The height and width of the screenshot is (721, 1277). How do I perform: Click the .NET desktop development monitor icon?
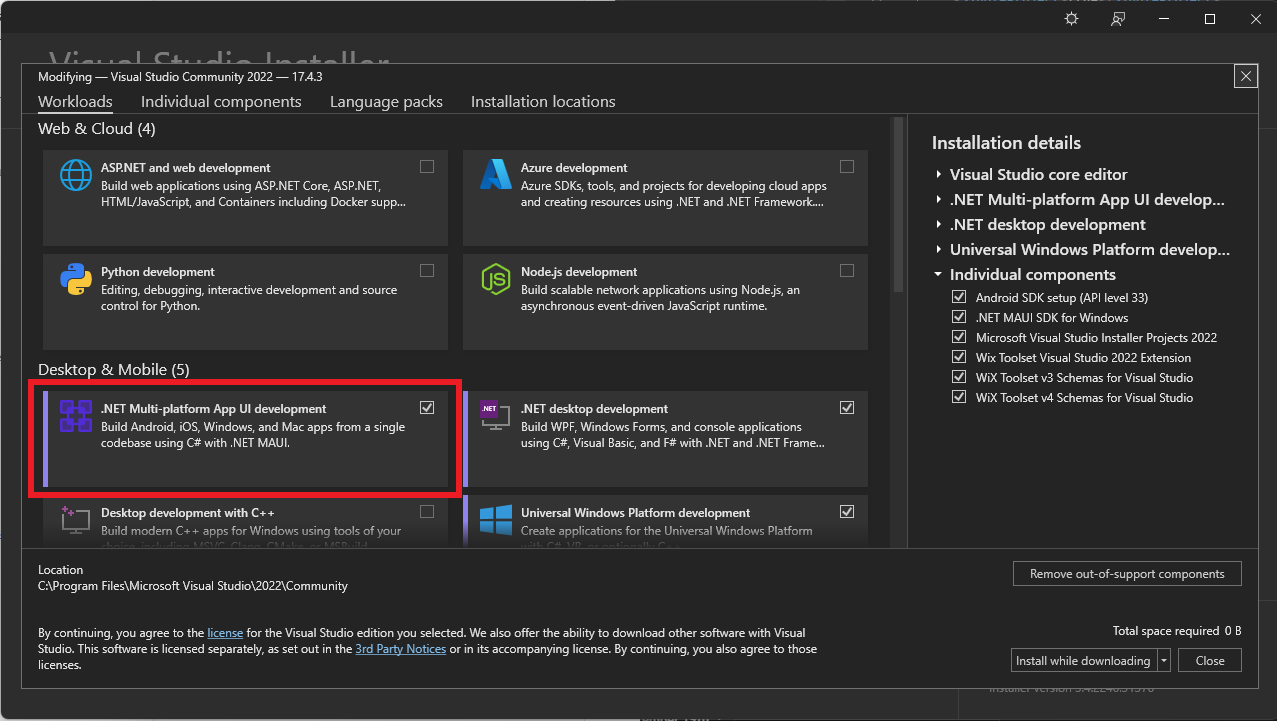tap(496, 416)
